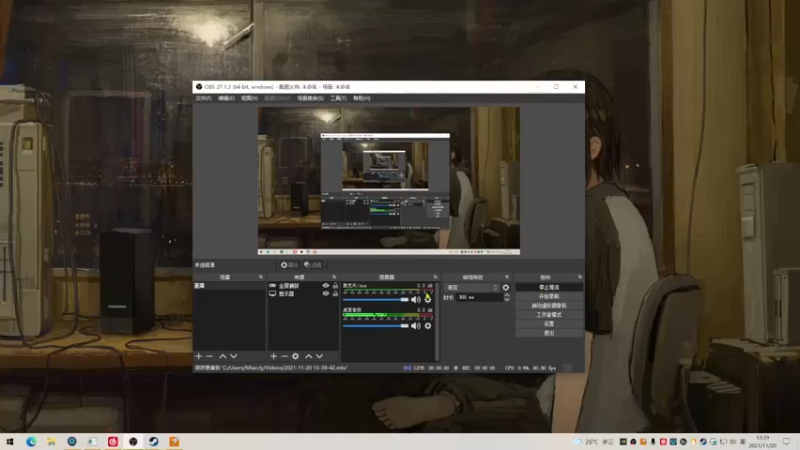Pop out the Scene Transitions dock panel
Image resolution: width=800 pixels, height=450 pixels.
(507, 277)
